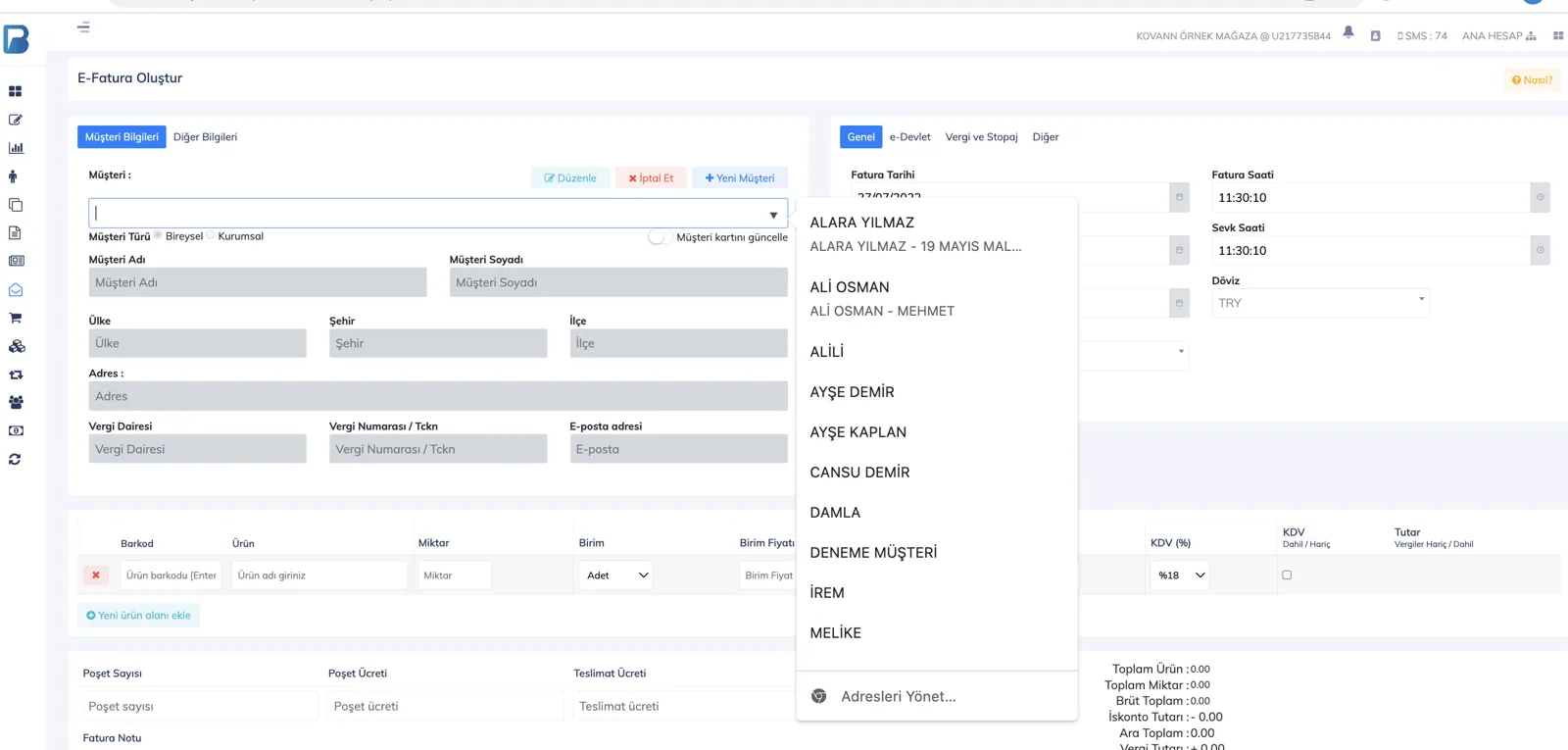This screenshot has height=750, width=1568.
Task: Click Adresleri Yönet... in the suggestion popup
Action: click(x=937, y=696)
